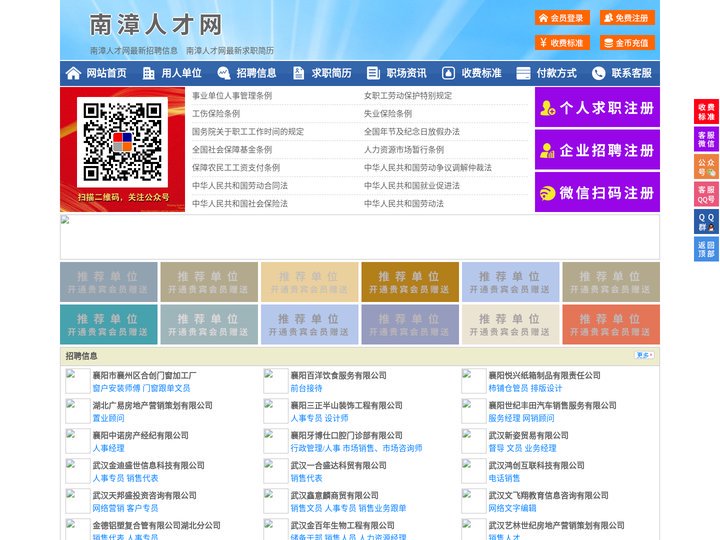
Task: Click the coral red 推荐单位 tile
Action: pyautogui.click(x=611, y=324)
